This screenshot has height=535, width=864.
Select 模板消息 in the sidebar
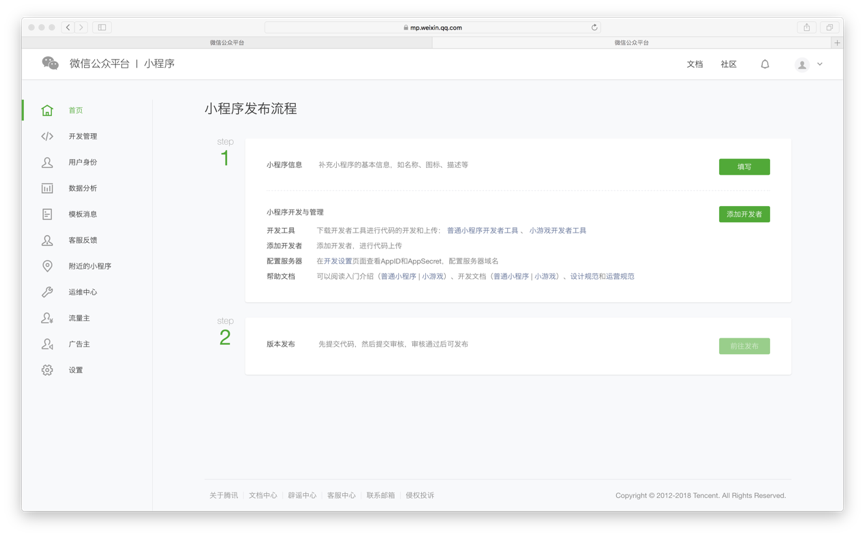pyautogui.click(x=83, y=214)
